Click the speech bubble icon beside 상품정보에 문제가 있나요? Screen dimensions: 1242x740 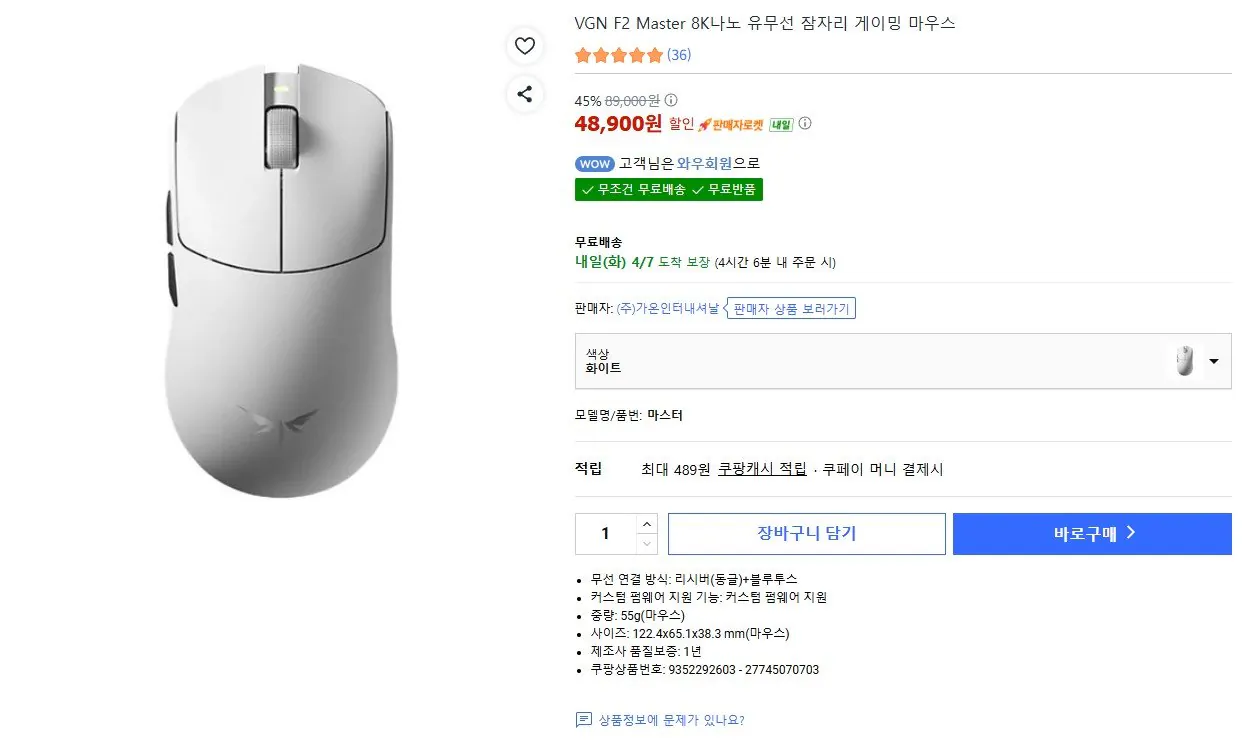583,719
